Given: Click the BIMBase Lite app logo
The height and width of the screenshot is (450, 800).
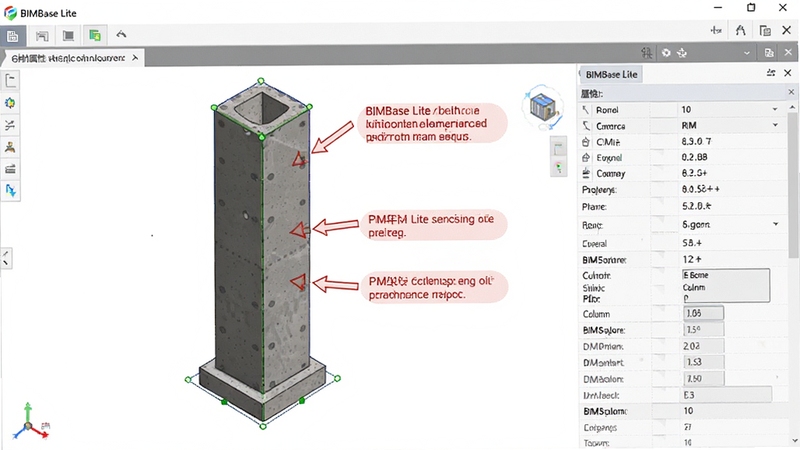Looking at the screenshot, I should pyautogui.click(x=10, y=13).
